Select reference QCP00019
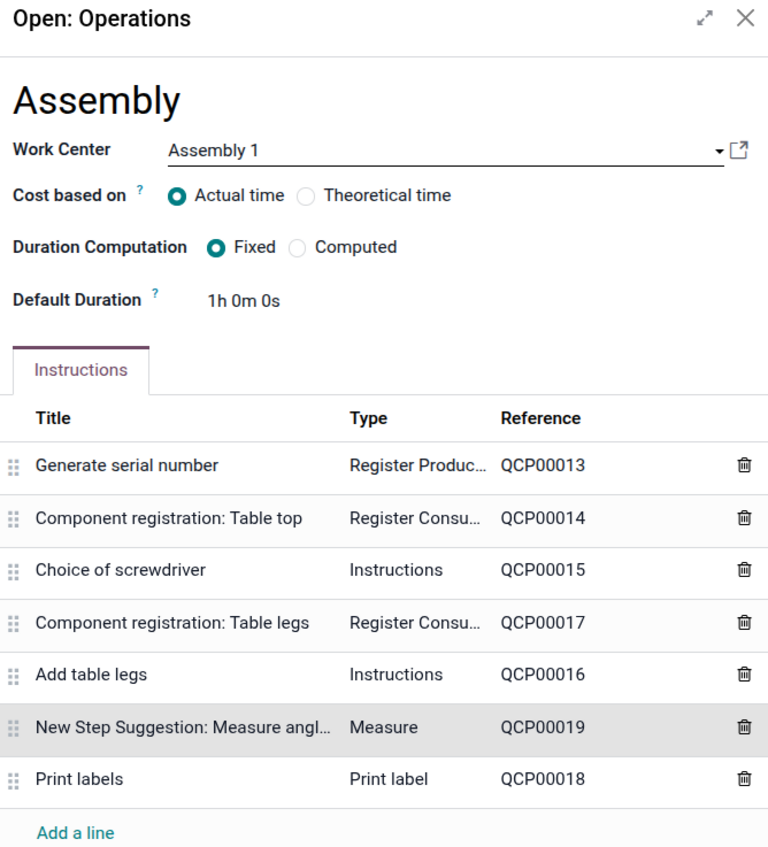 543,727
